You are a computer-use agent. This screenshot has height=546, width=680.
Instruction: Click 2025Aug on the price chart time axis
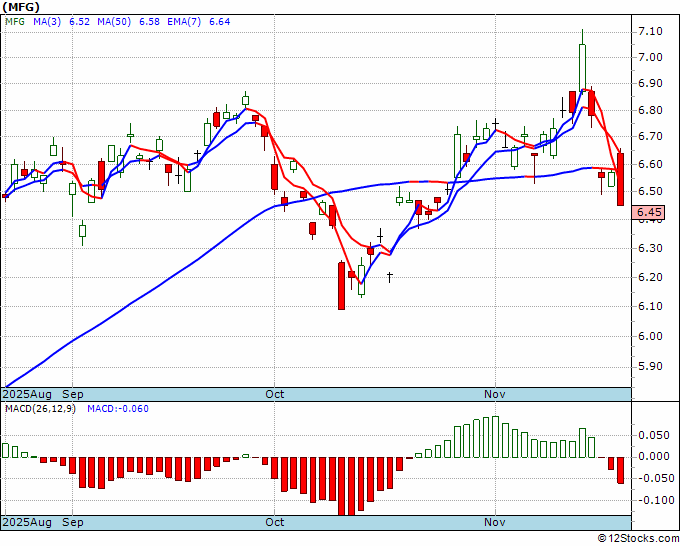[27, 394]
